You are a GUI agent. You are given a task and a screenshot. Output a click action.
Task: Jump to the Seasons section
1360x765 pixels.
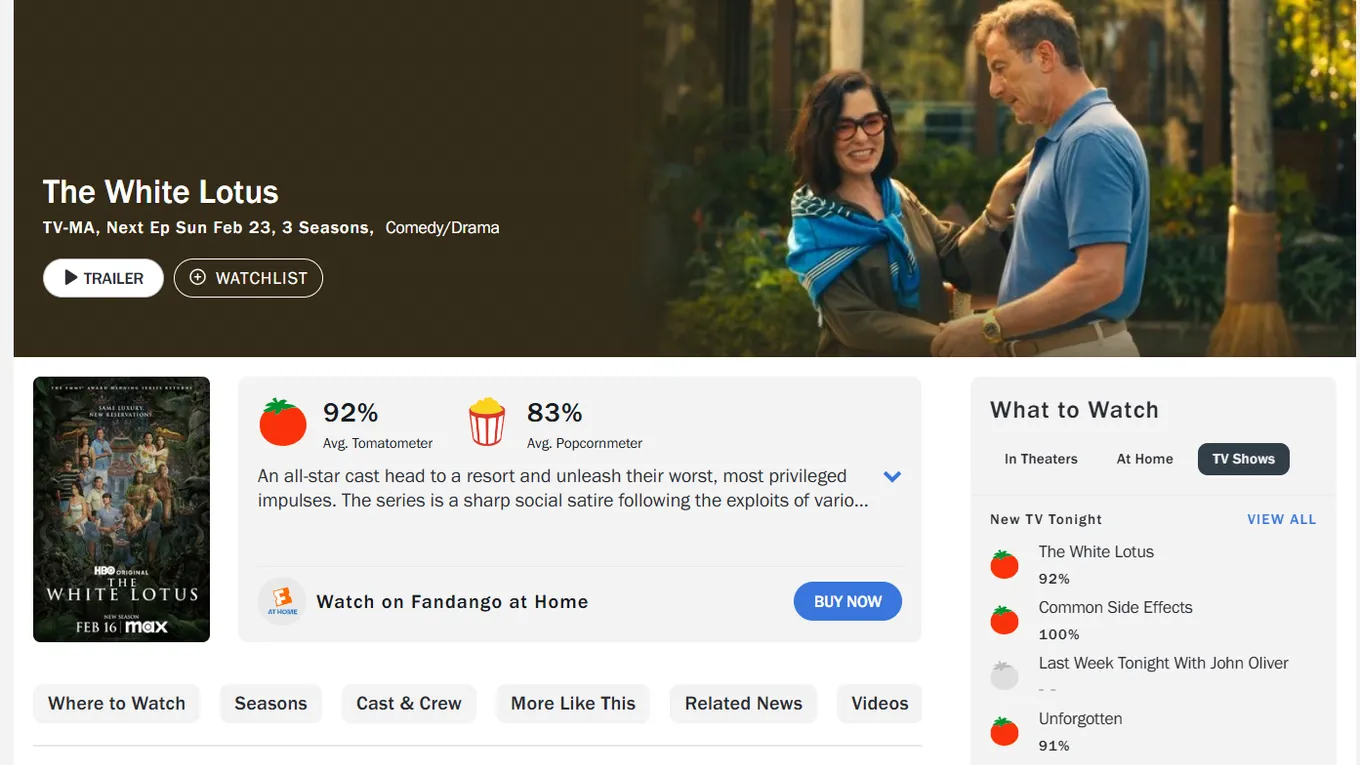[x=271, y=703]
